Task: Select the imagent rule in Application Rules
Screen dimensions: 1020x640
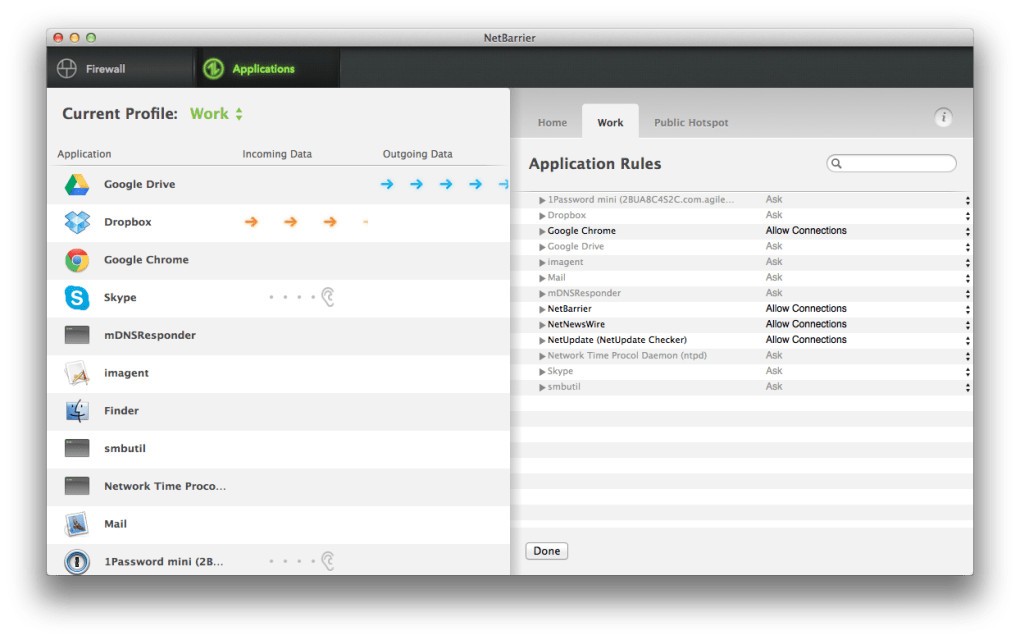Action: tap(565, 262)
